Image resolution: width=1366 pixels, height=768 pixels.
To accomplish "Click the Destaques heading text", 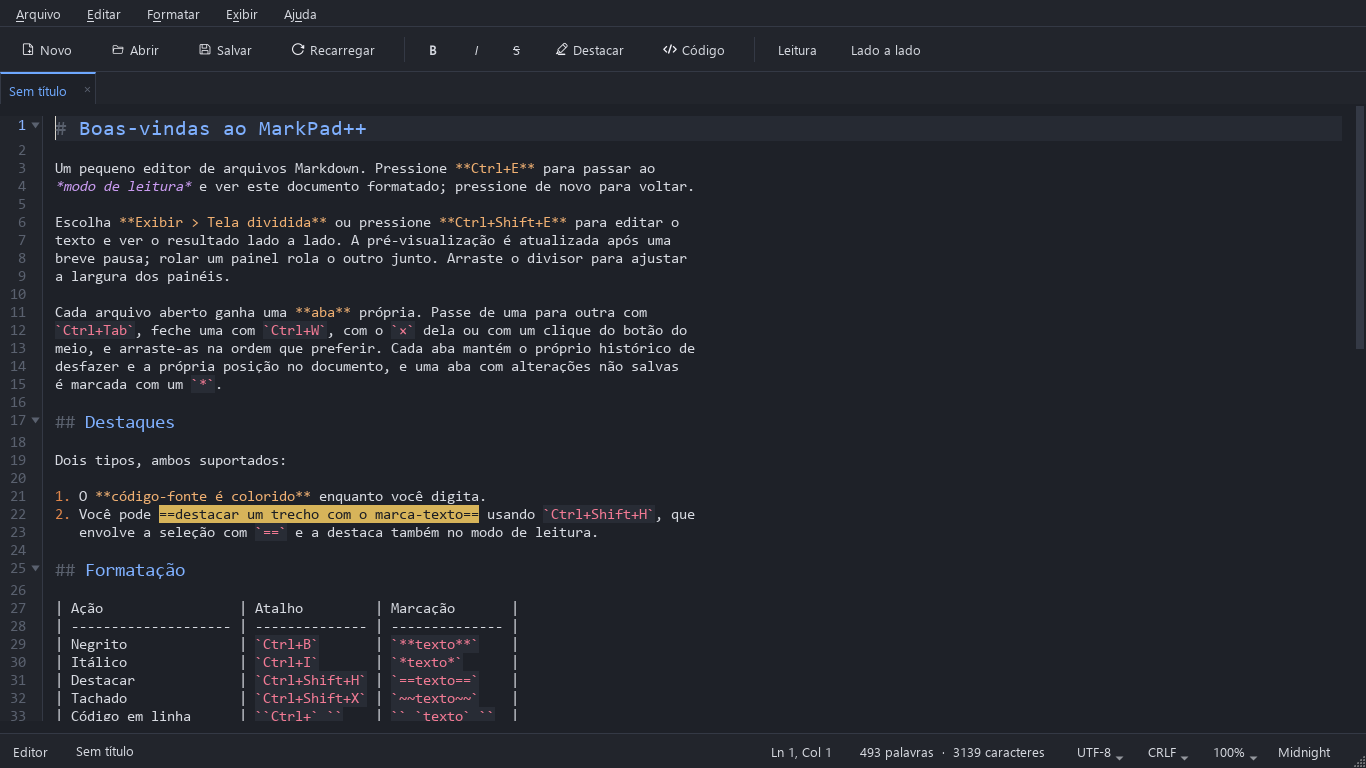I will (x=129, y=422).
